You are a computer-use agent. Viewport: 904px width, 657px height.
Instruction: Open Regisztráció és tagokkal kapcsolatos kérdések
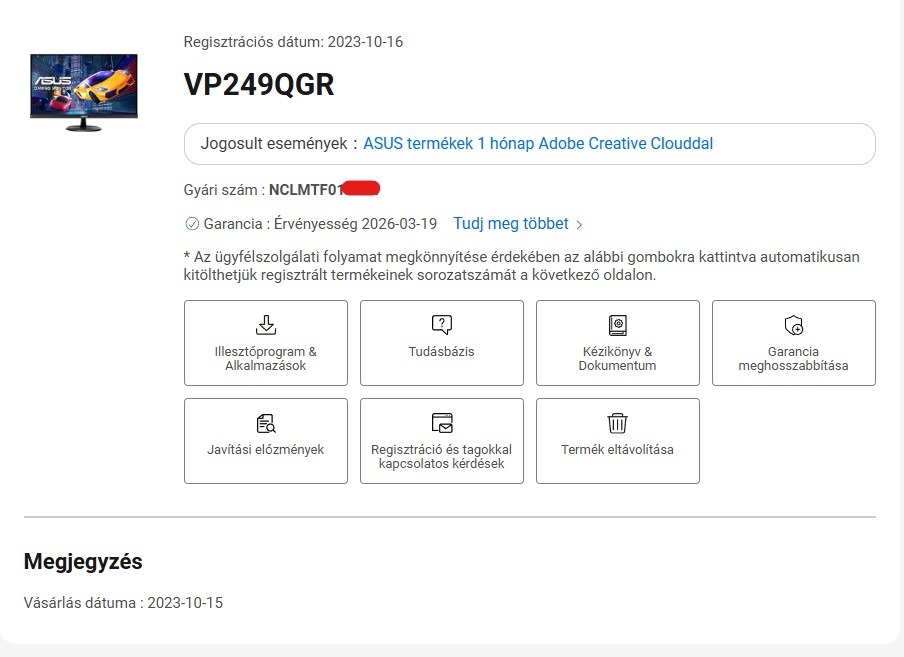pos(442,441)
